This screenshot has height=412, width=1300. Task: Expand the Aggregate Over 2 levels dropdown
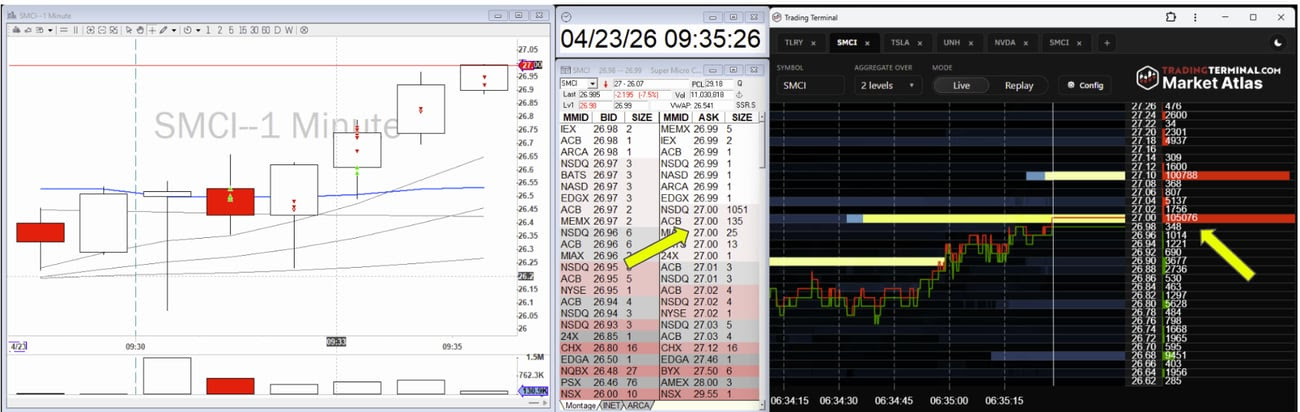click(x=888, y=85)
